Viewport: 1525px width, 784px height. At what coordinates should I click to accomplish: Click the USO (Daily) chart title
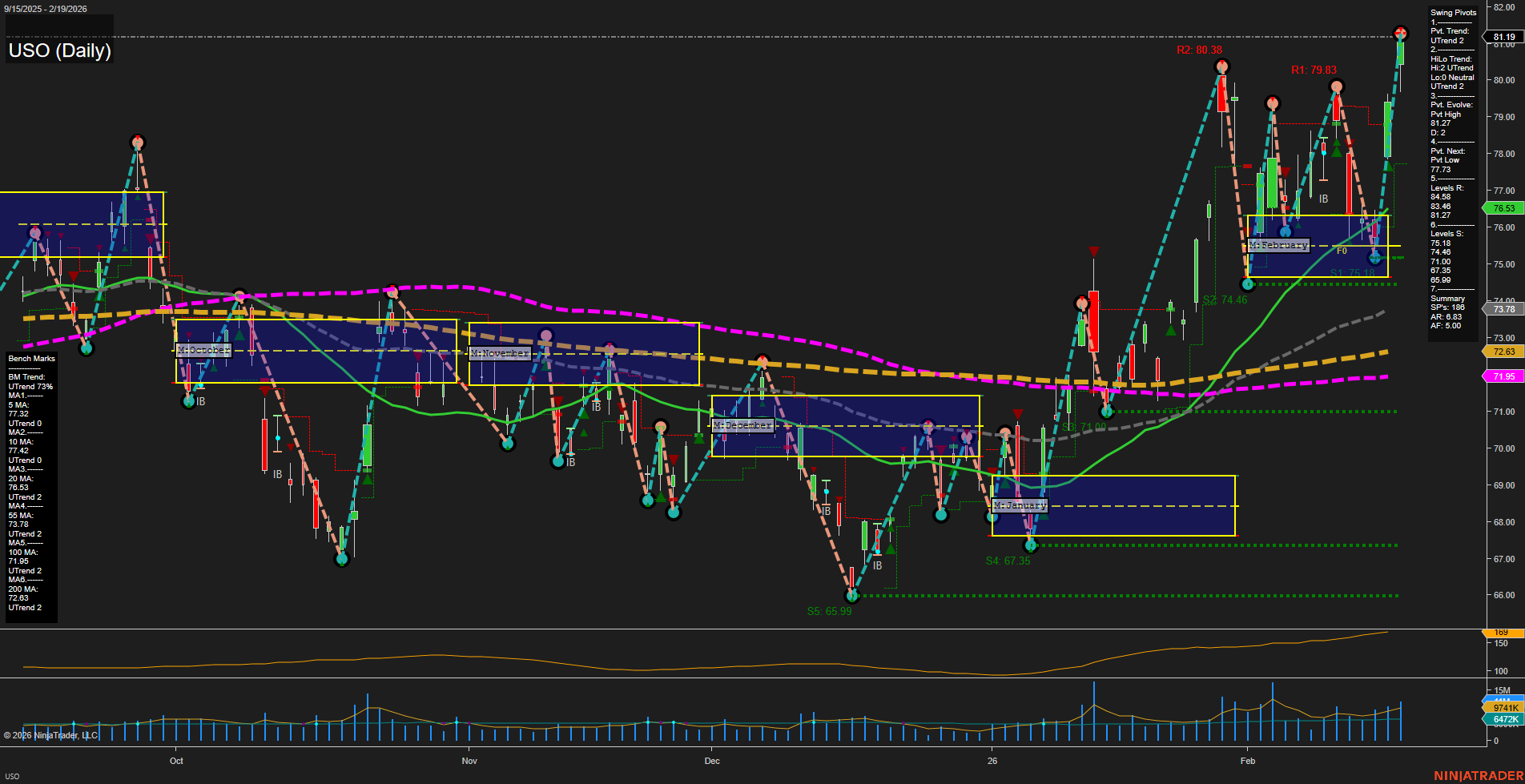coord(60,50)
